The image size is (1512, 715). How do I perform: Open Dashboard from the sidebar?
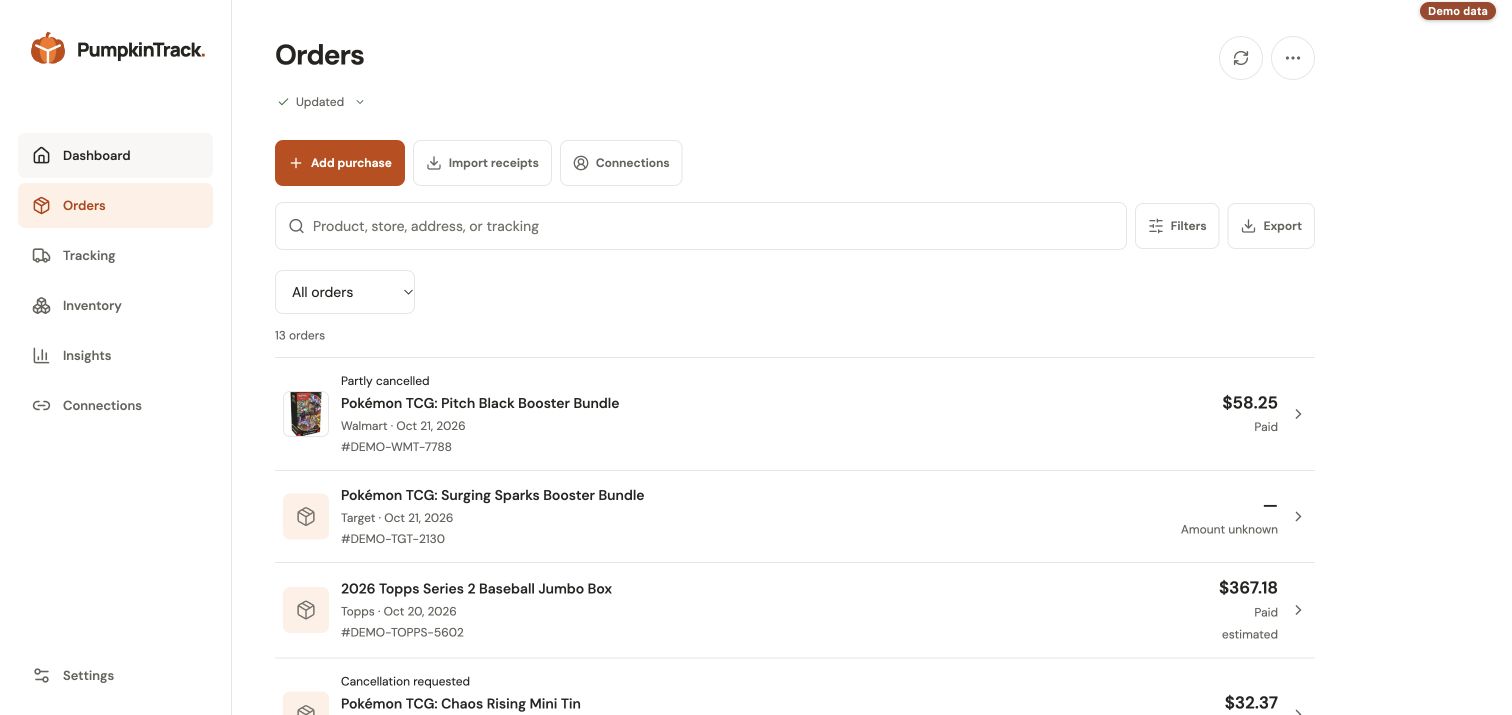pyautogui.click(x=115, y=155)
